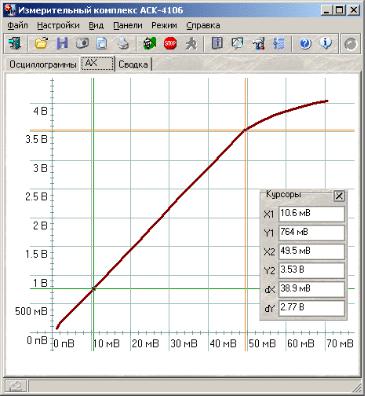Click the '500 мВ' Y-axis label
This screenshot has width=365, height=396.
click(31, 311)
